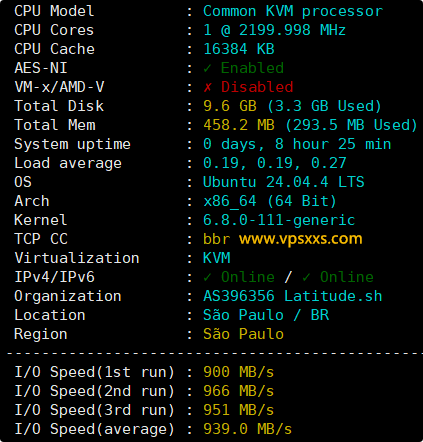Click the 6.8.0-111-generic kernel version
This screenshot has width=423, height=442.
279,220
